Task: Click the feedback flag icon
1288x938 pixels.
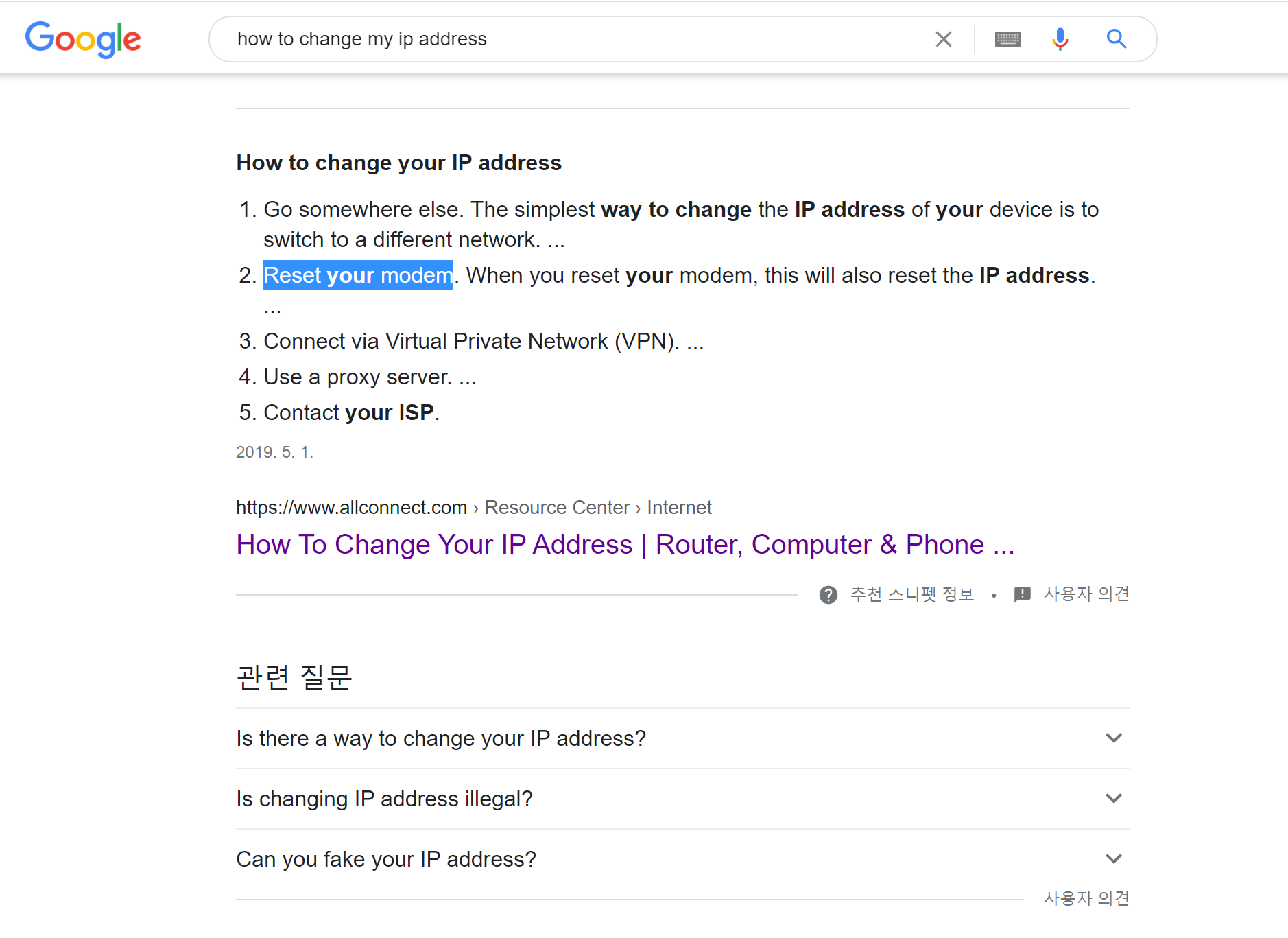Action: [1023, 594]
